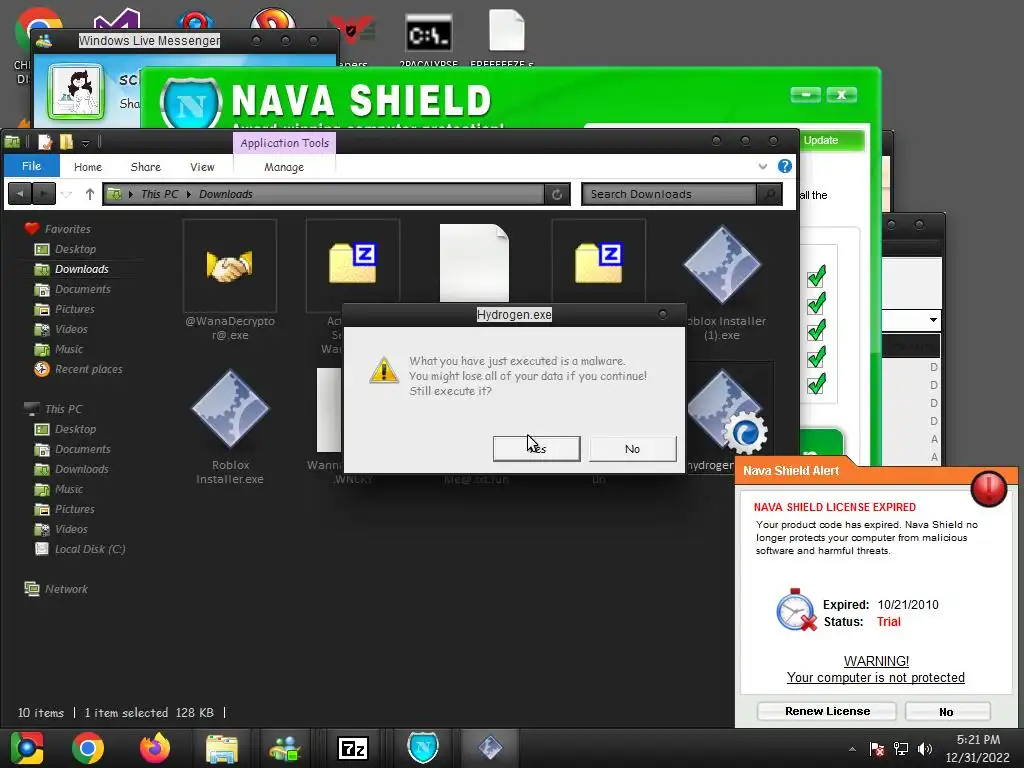The height and width of the screenshot is (768, 1024).
Task: Open Firefox from taskbar
Action: 155,748
